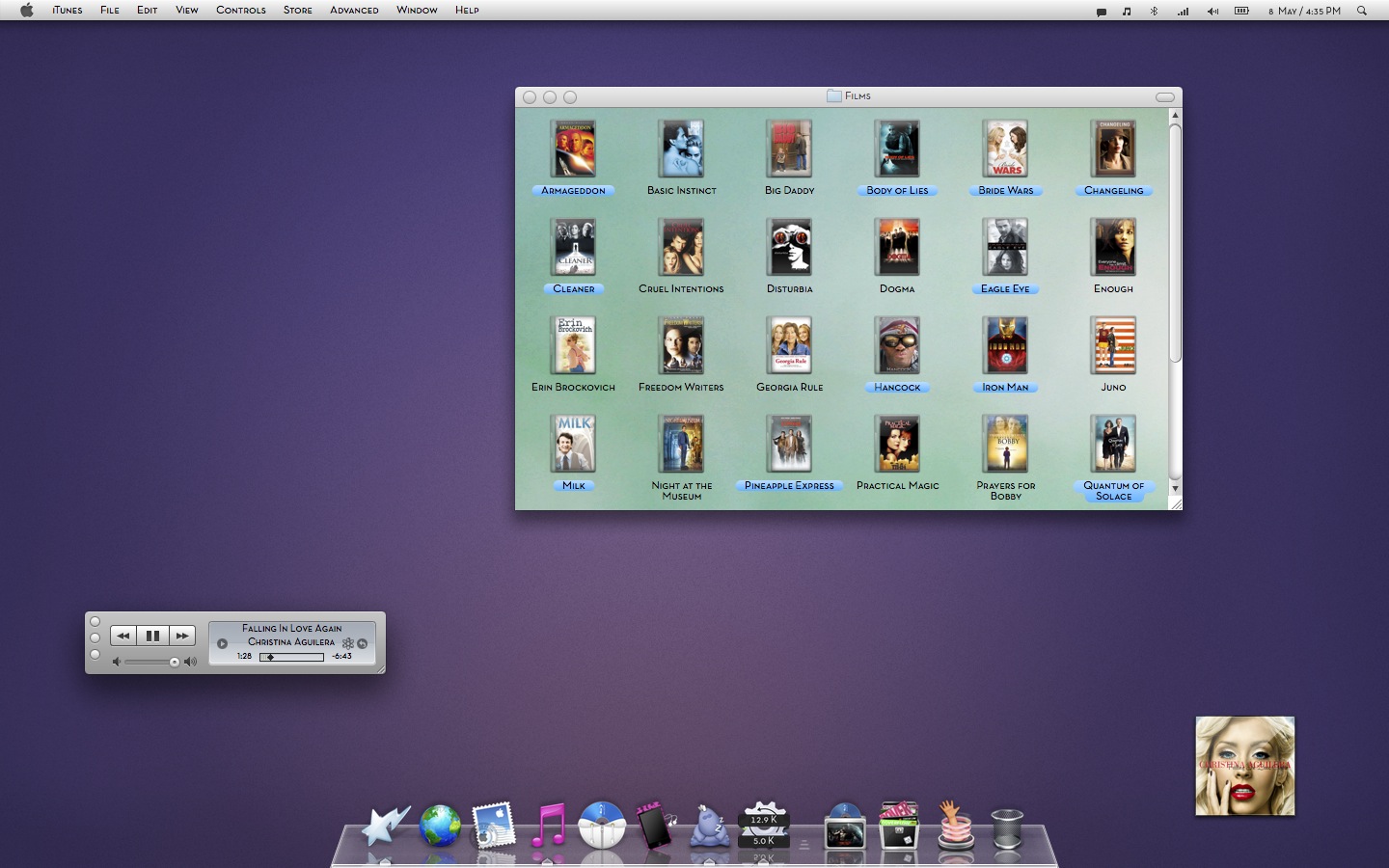
Task: Click the Body of Lies film icon
Action: [x=898, y=149]
